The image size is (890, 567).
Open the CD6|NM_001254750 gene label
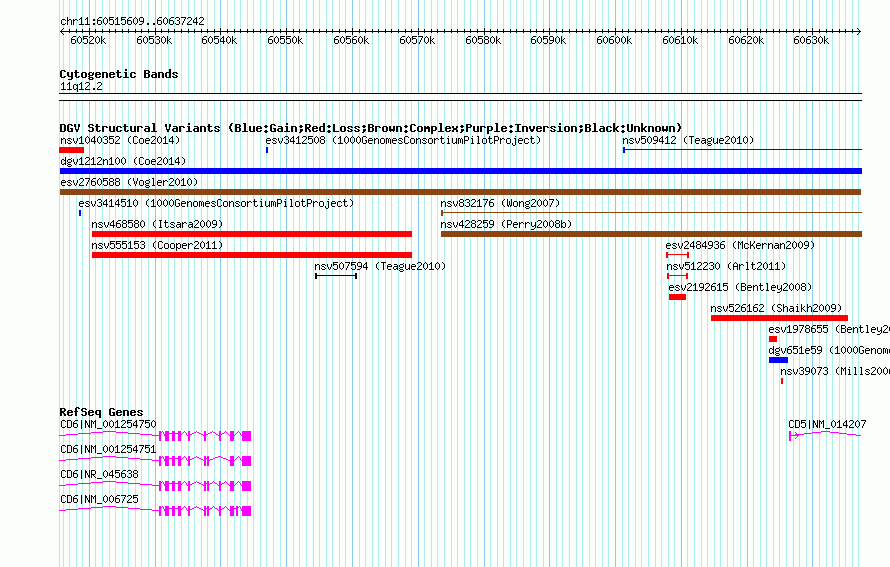click(x=108, y=424)
